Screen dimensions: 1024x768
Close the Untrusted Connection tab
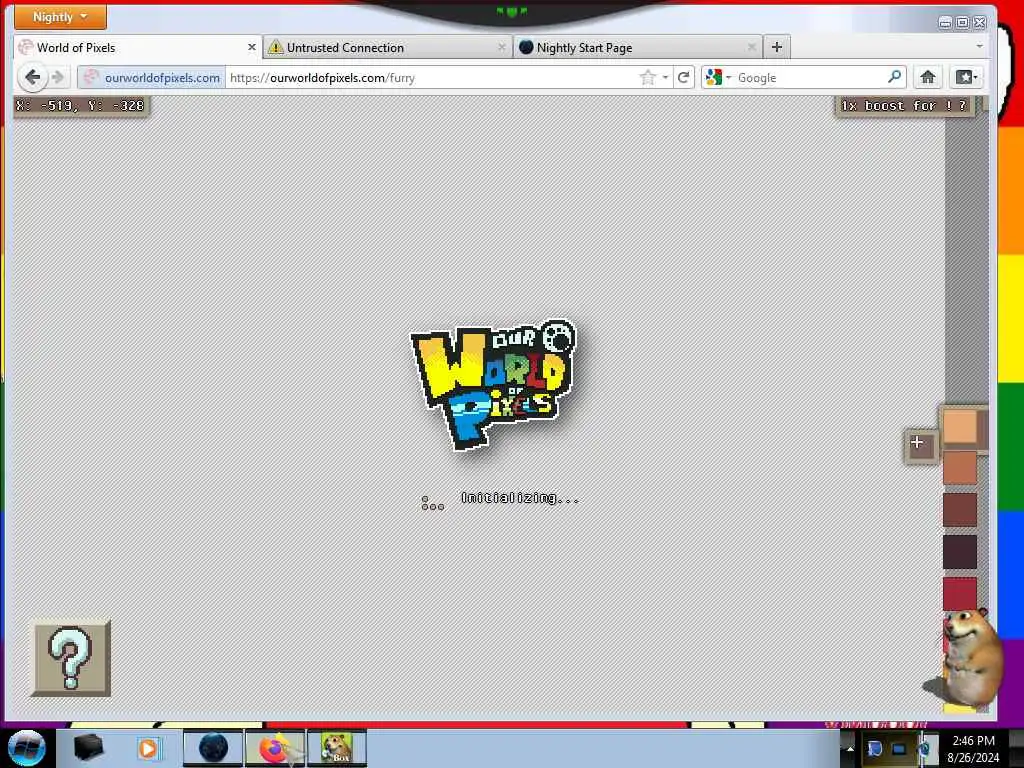(x=502, y=48)
